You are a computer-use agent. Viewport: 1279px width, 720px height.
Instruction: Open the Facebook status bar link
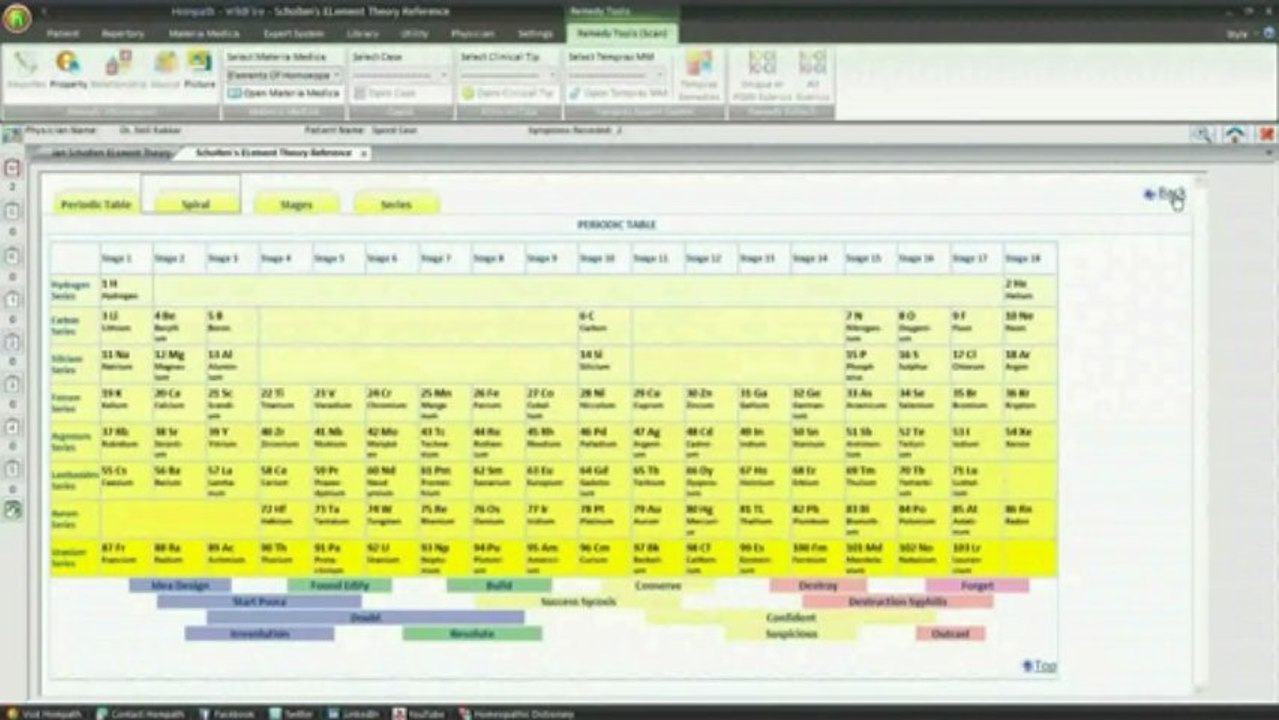click(226, 714)
